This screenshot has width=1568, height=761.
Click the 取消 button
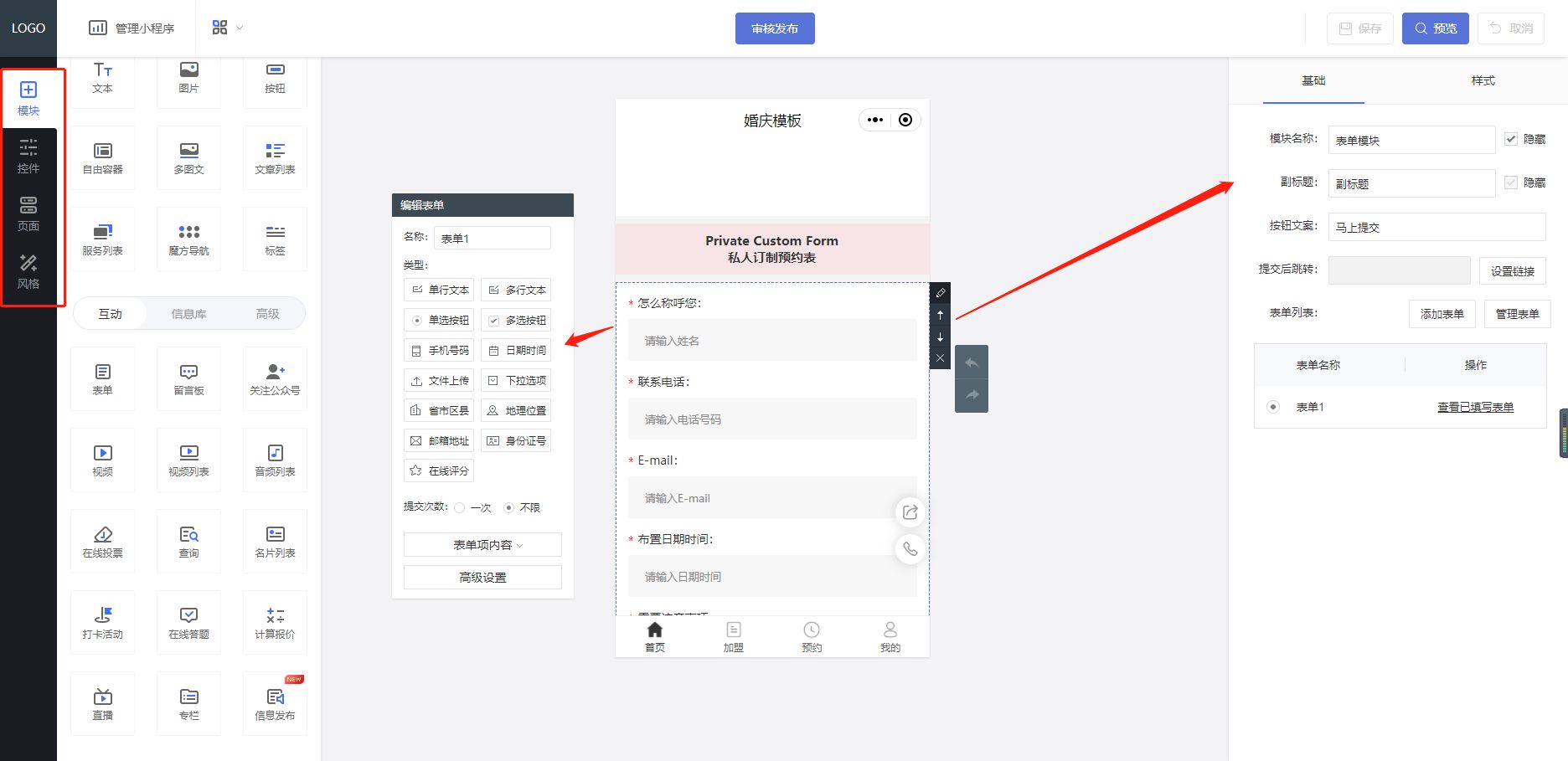1511,28
